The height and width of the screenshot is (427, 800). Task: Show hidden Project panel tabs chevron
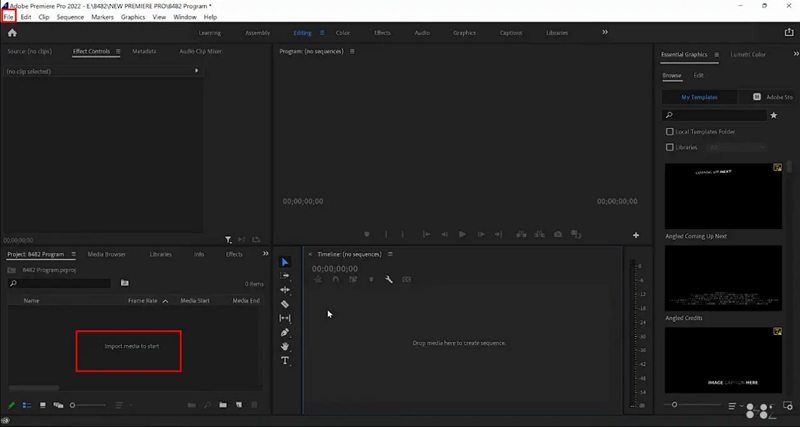[265, 254]
